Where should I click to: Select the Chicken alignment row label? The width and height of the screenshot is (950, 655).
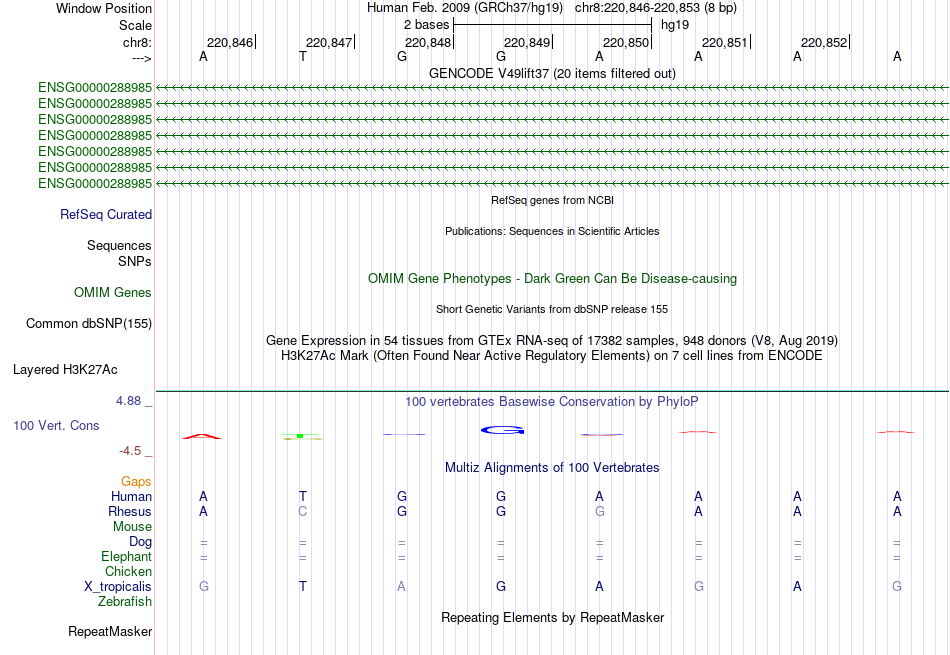[x=128, y=571]
